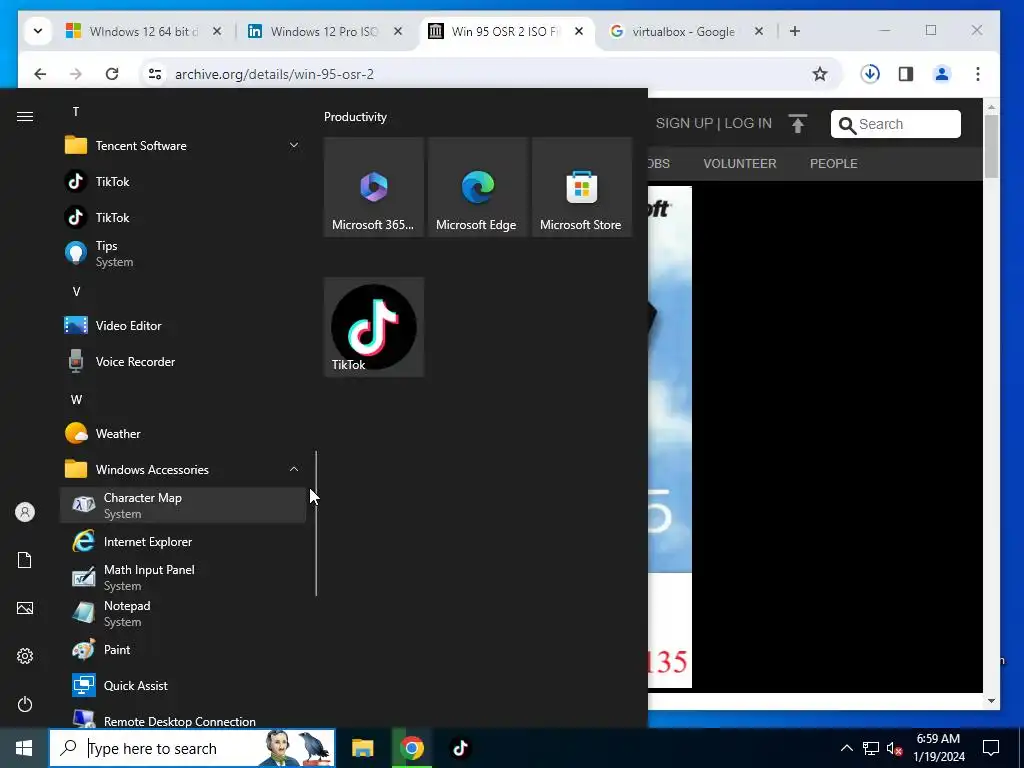Open Math Input Panel

(x=183, y=577)
